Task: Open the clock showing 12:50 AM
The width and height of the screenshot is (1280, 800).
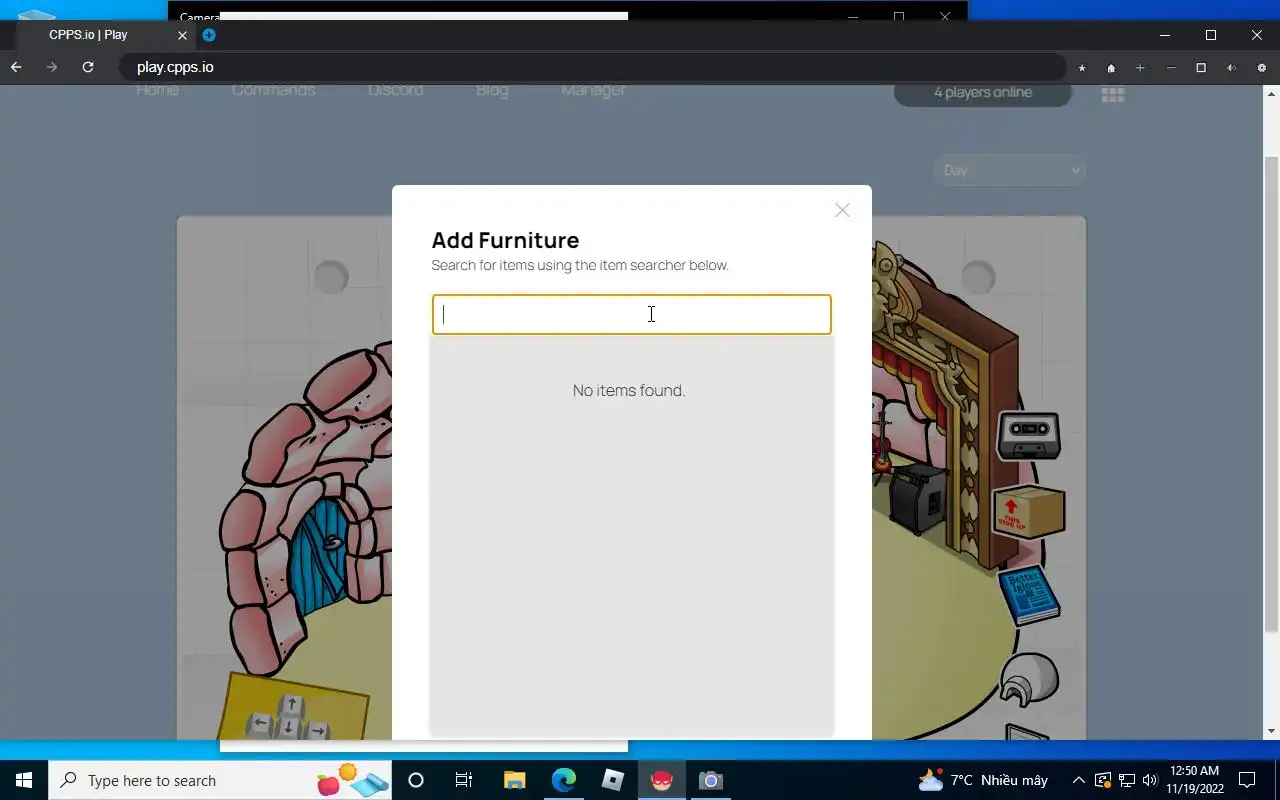Action: pyautogui.click(x=1194, y=780)
